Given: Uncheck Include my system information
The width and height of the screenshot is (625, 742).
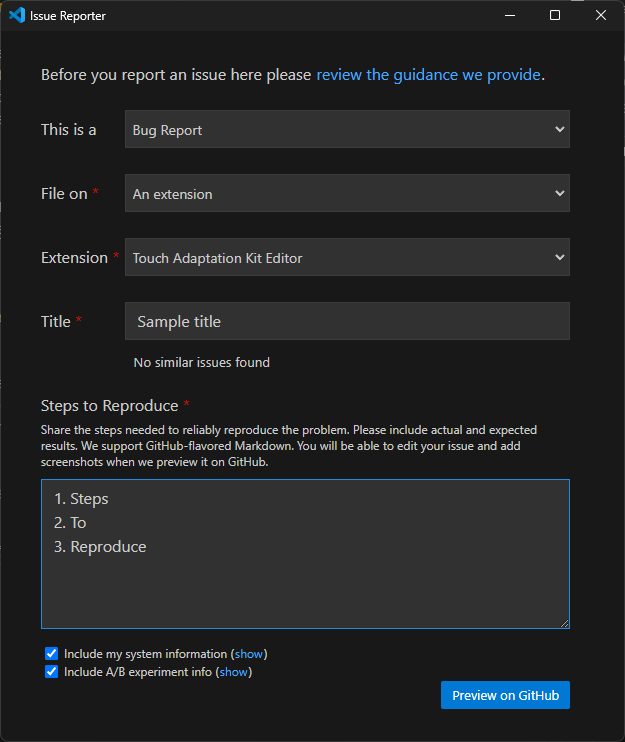Looking at the screenshot, I should coord(52,654).
